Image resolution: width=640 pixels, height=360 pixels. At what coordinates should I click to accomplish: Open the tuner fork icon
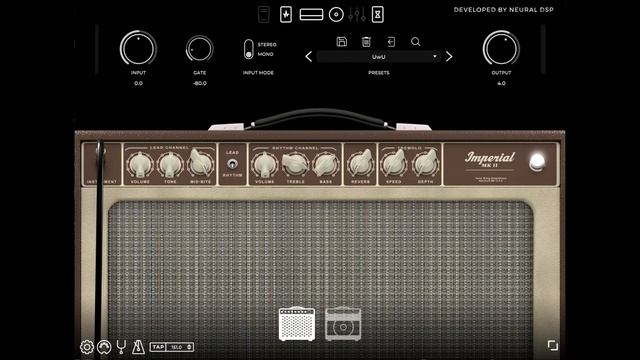pos(121,347)
